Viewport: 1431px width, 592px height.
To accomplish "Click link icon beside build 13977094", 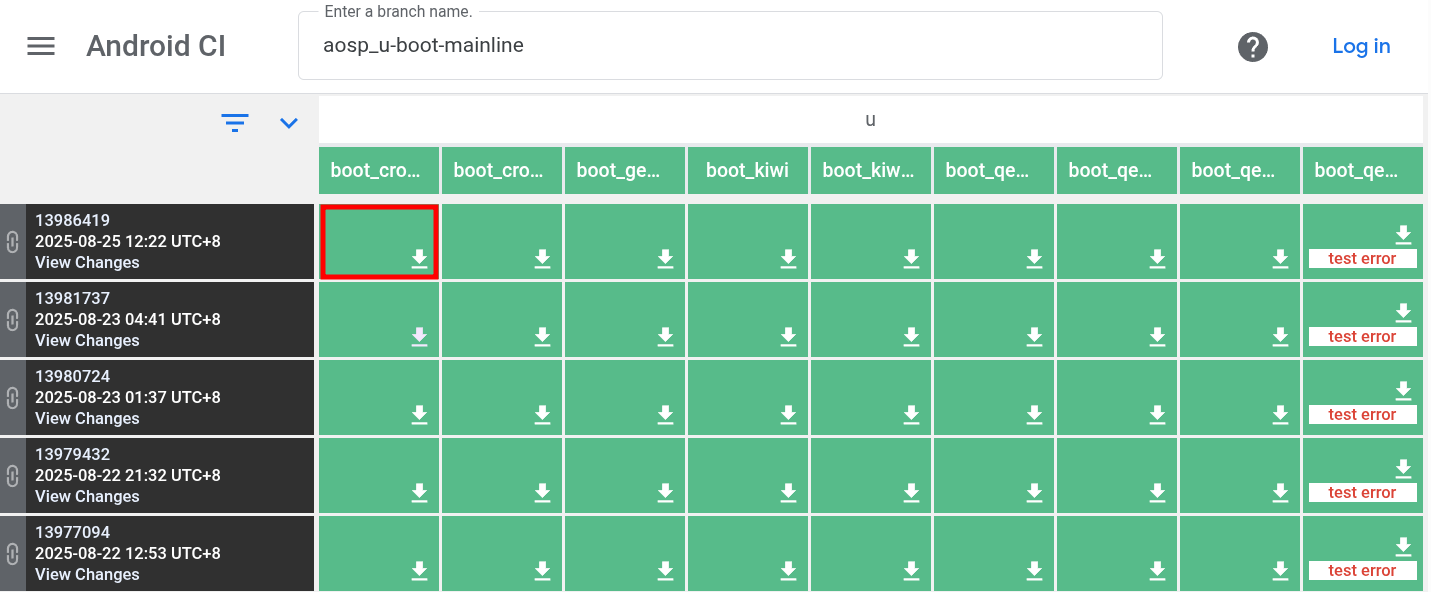I will pyautogui.click(x=12, y=554).
